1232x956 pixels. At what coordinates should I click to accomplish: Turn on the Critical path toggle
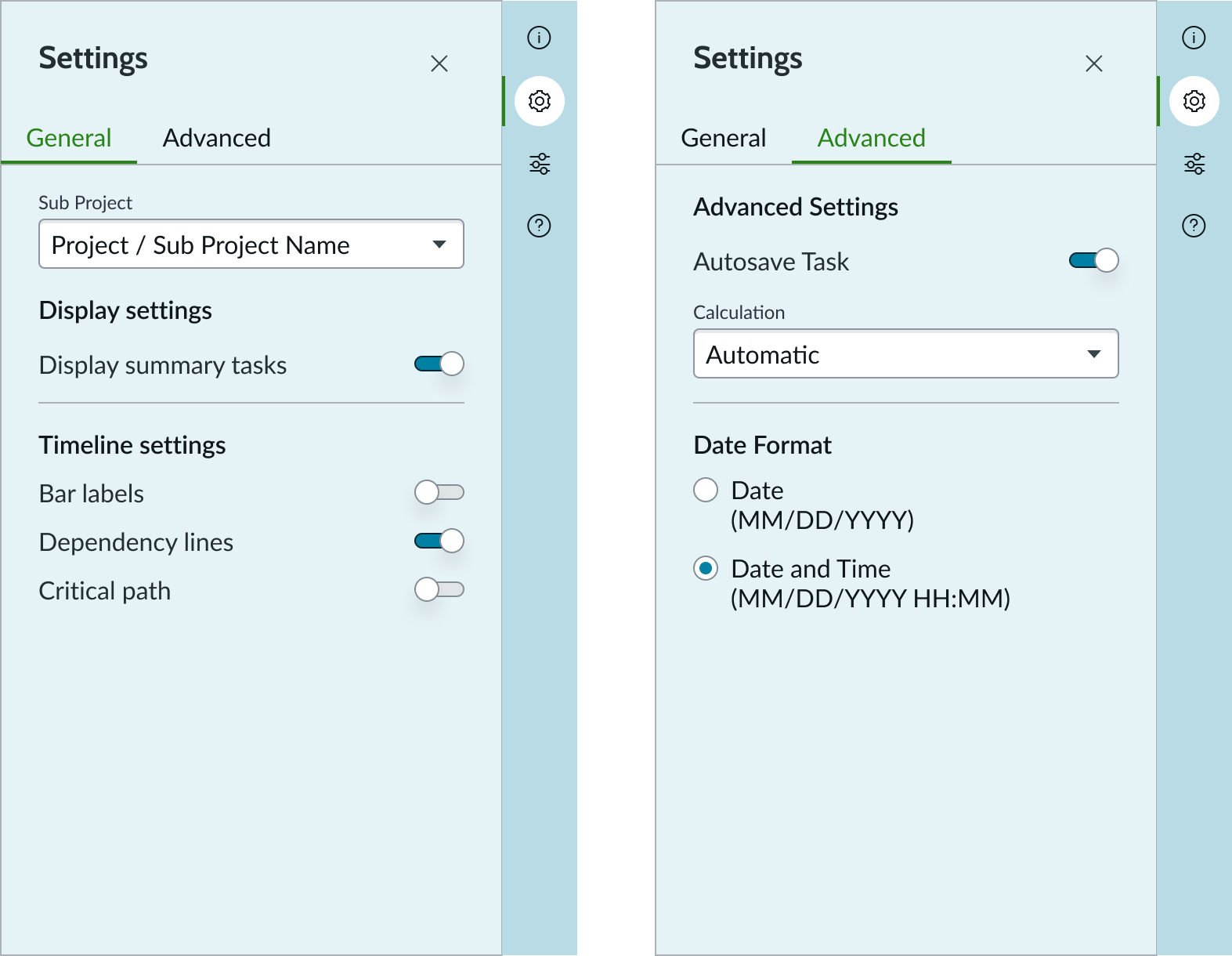coord(439,589)
